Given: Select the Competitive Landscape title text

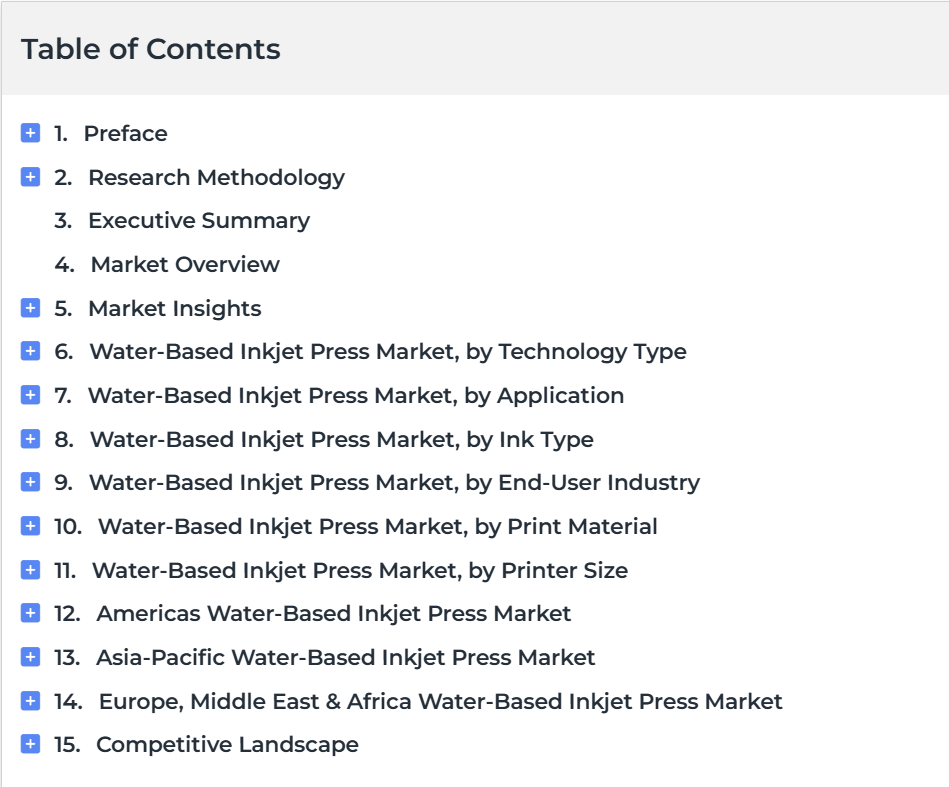Looking at the screenshot, I should pos(228,745).
